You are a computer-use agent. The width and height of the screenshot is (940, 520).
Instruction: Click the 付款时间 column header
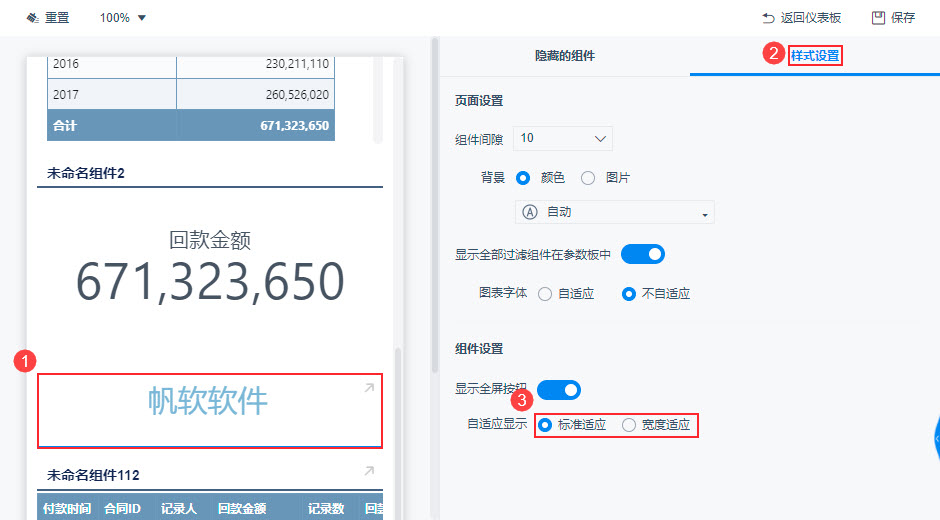(67, 509)
